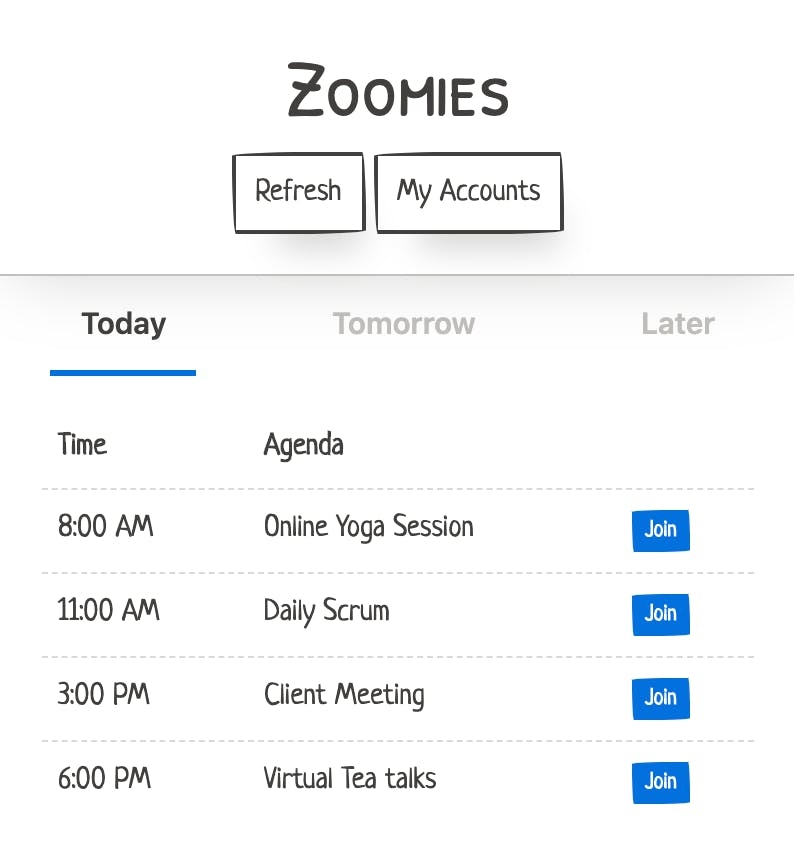The width and height of the screenshot is (794, 862).
Task: Select the Agenda column header
Action: click(x=304, y=445)
